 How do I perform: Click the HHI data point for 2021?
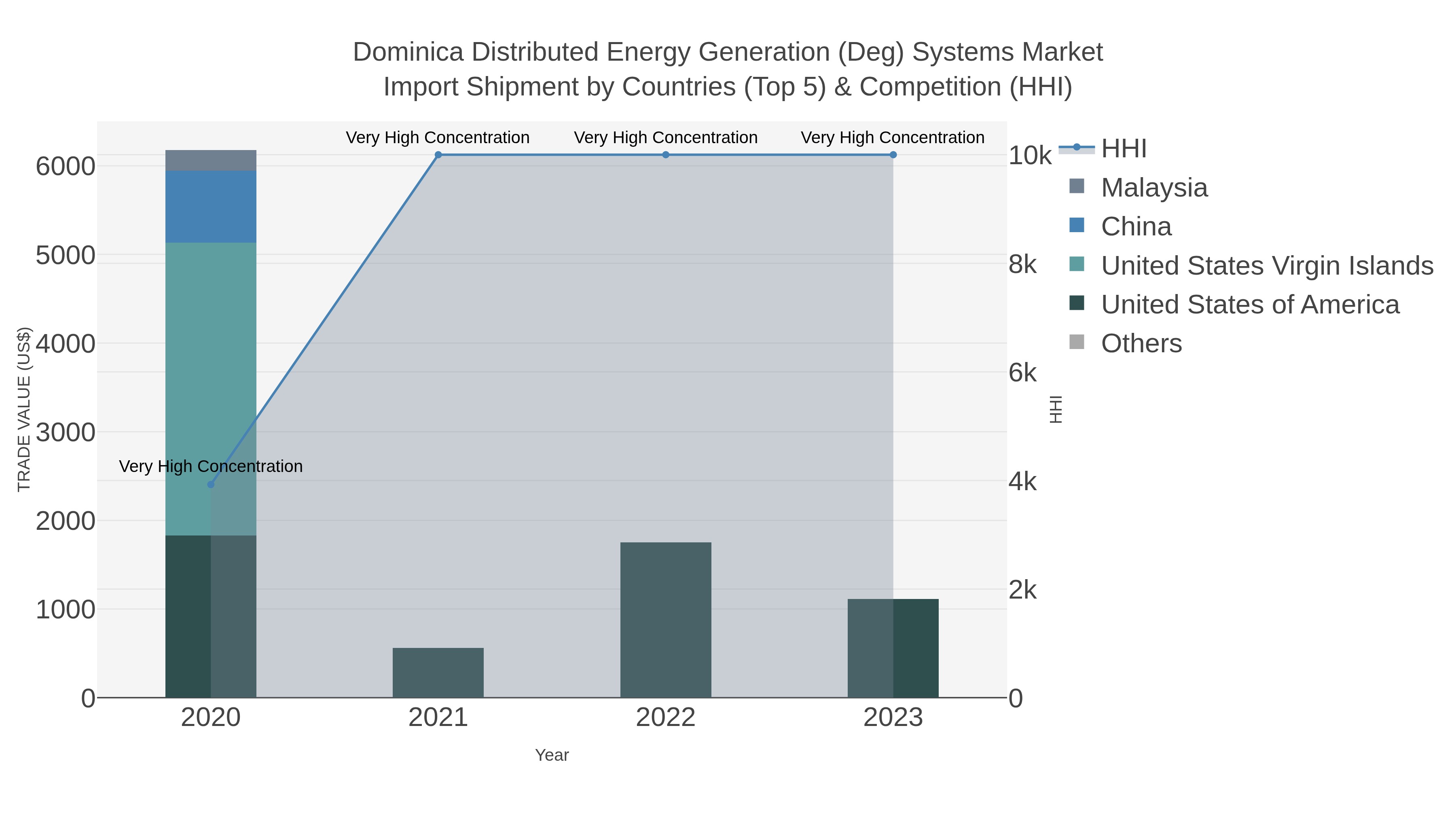438,155
